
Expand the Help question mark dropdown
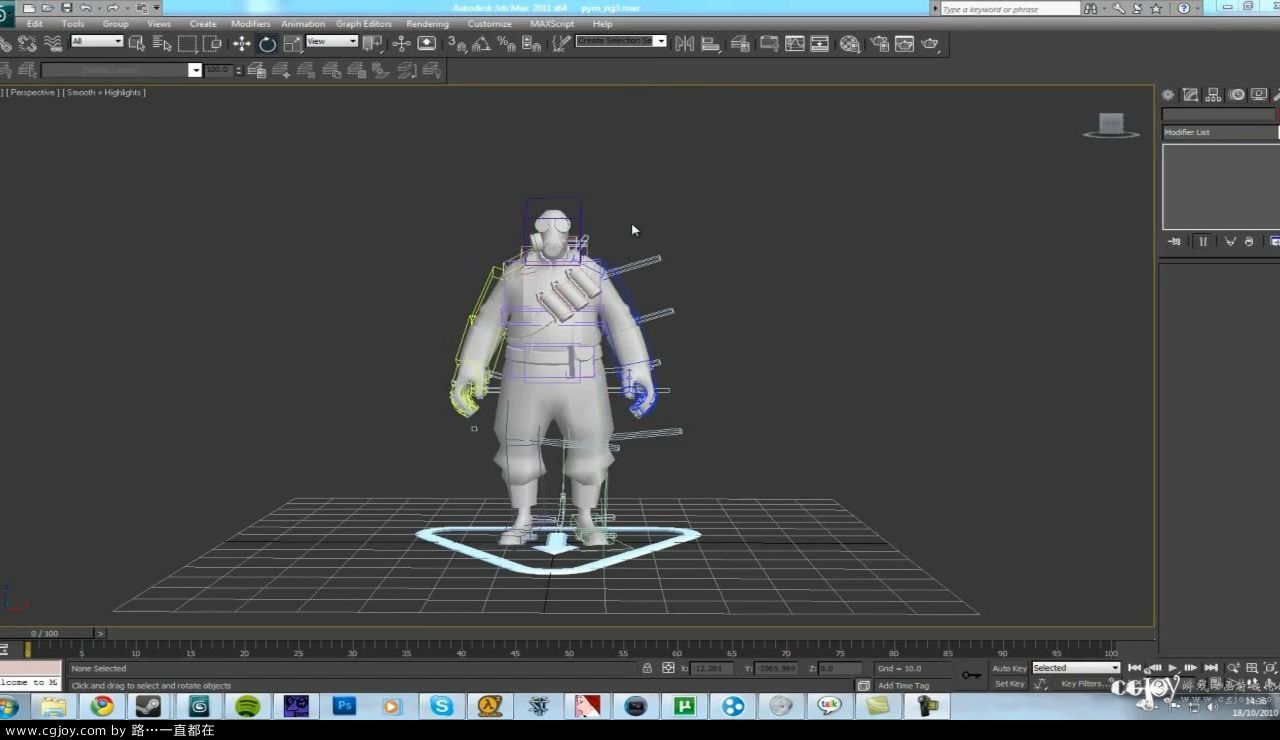(x=1197, y=8)
